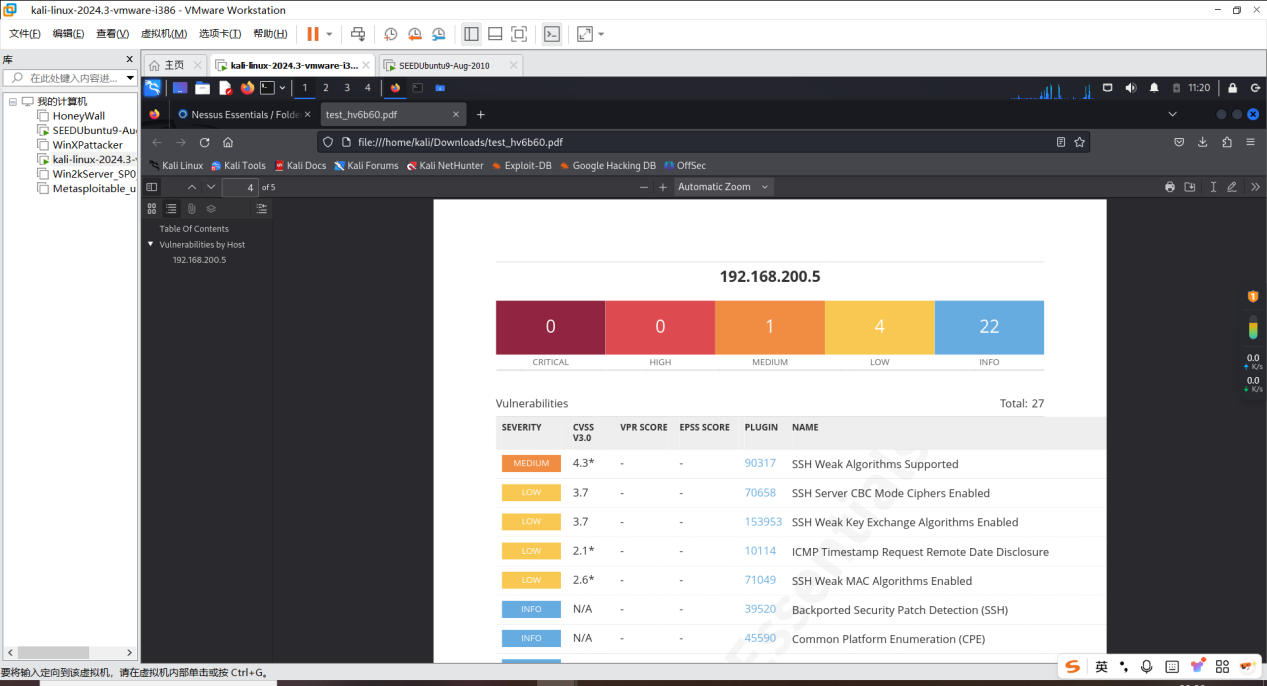Screen dimensions: 1267x686
Task: Open Kali panel file manager launcher
Action: 203,88
